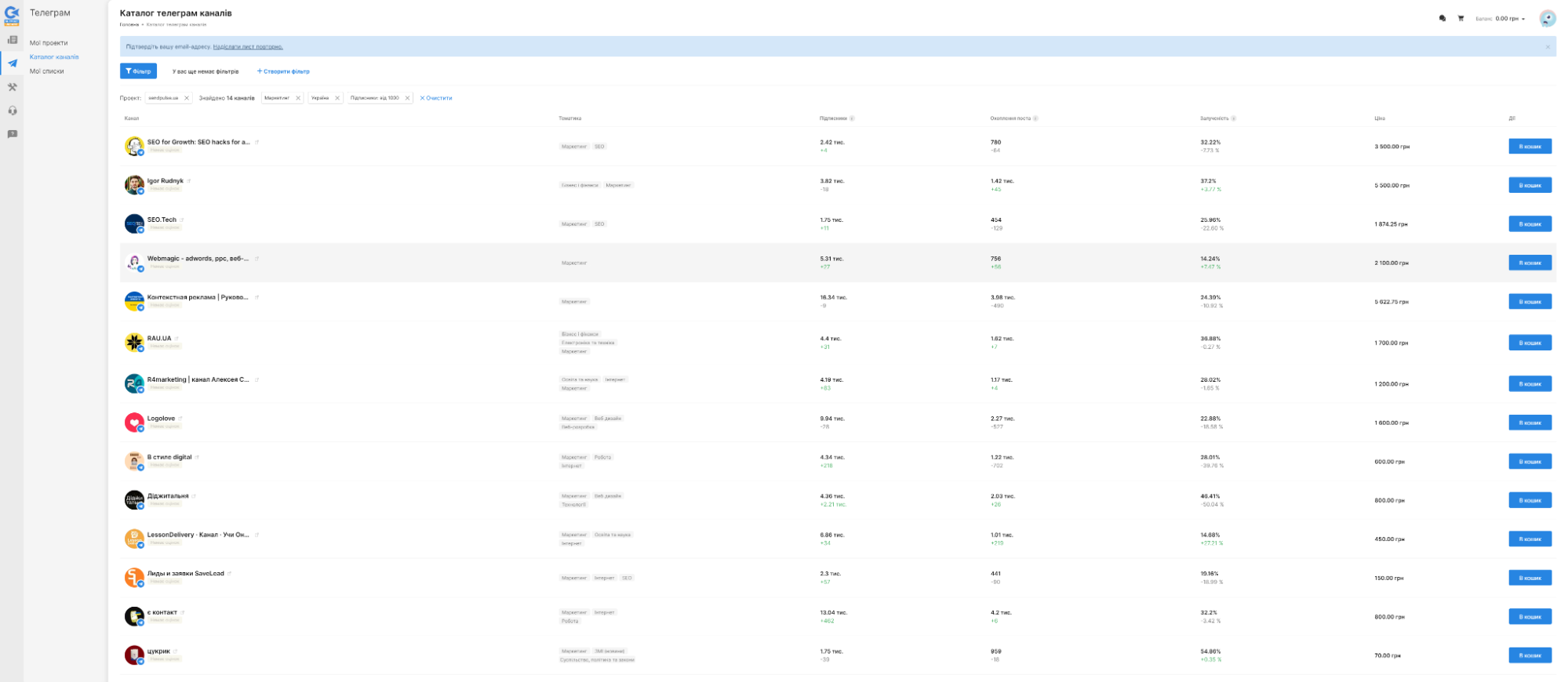Select the Електроніка та техніка tag in RAU.UA row

coord(588,343)
